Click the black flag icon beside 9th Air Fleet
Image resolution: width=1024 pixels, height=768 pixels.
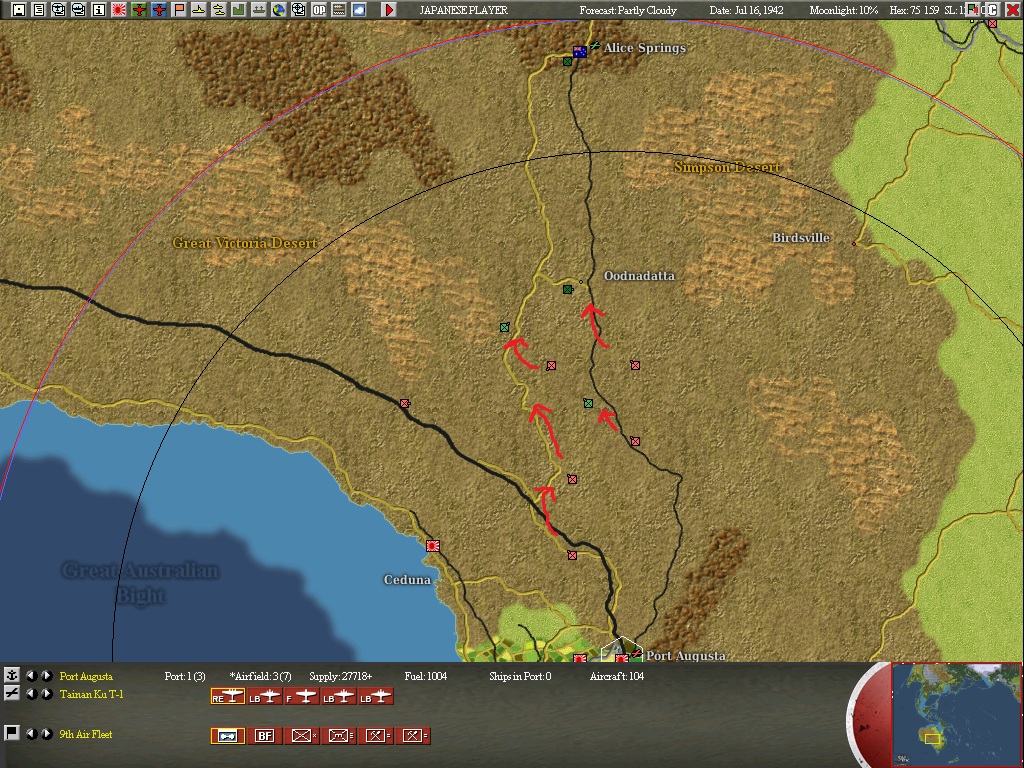[11, 733]
